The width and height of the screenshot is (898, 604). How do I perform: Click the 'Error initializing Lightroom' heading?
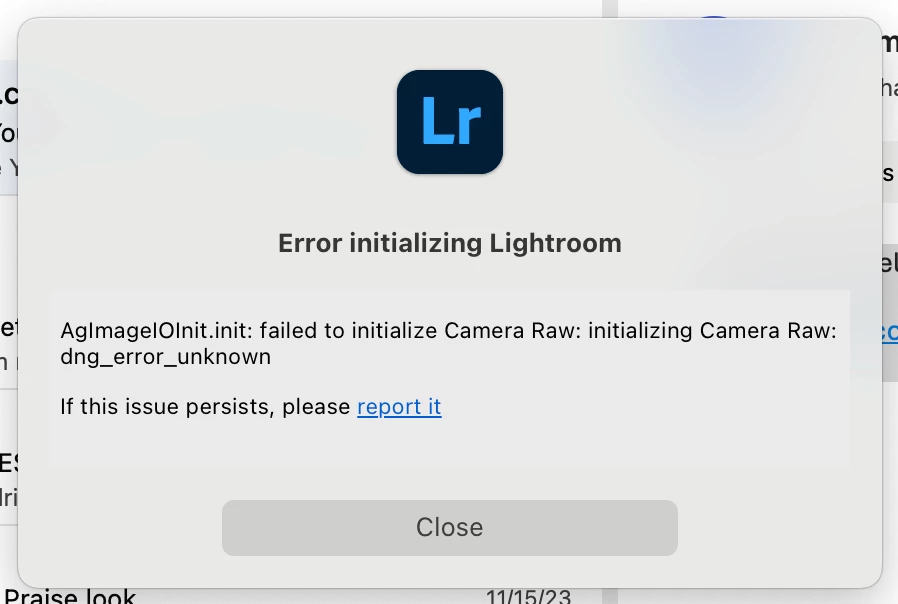pos(450,243)
